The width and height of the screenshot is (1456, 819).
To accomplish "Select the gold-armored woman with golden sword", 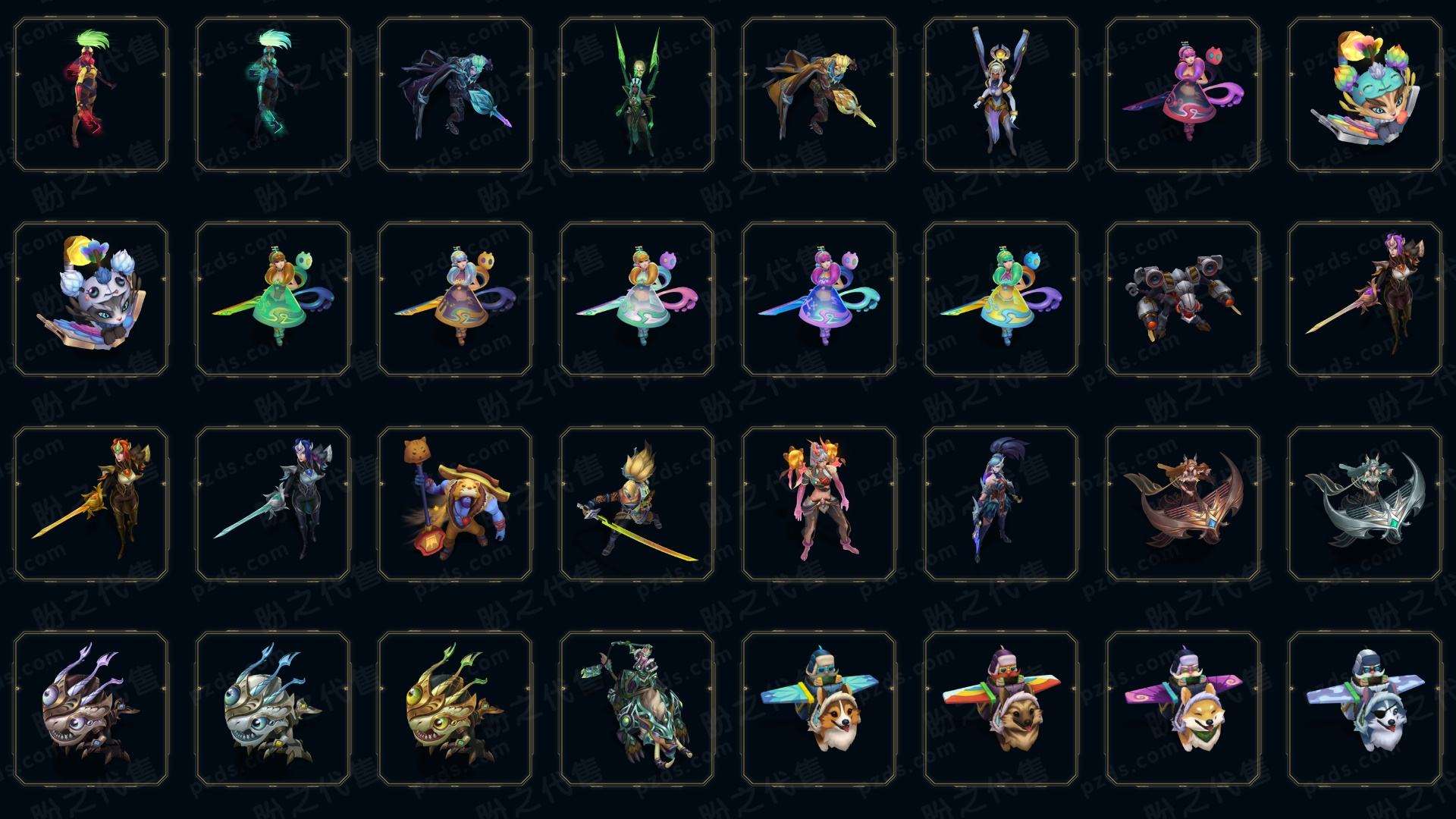I will (91, 504).
